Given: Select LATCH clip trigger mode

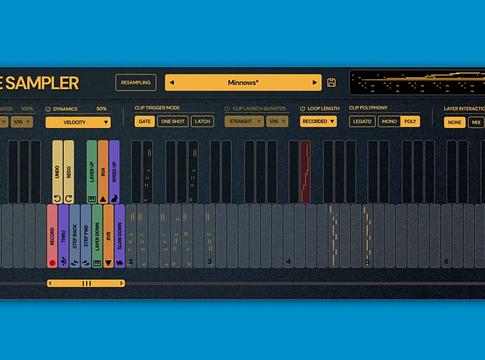Looking at the screenshot, I should click(x=202, y=121).
